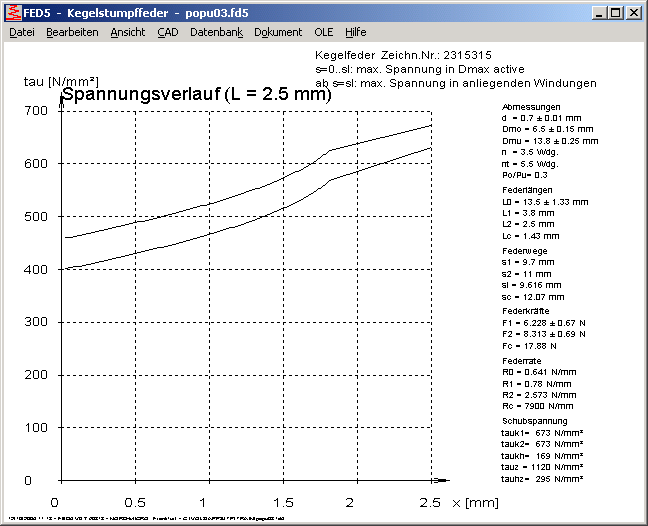Click the x [mm] axis label

[472, 500]
